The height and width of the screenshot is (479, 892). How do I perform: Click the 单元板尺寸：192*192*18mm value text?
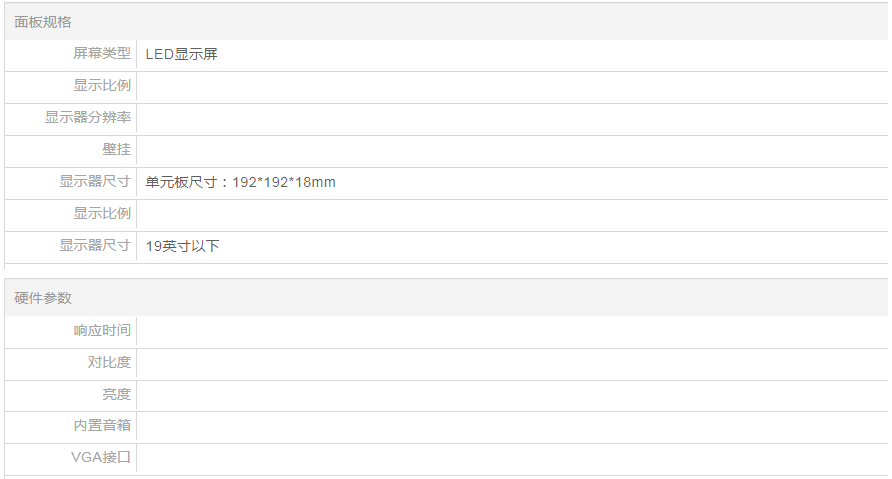240,182
